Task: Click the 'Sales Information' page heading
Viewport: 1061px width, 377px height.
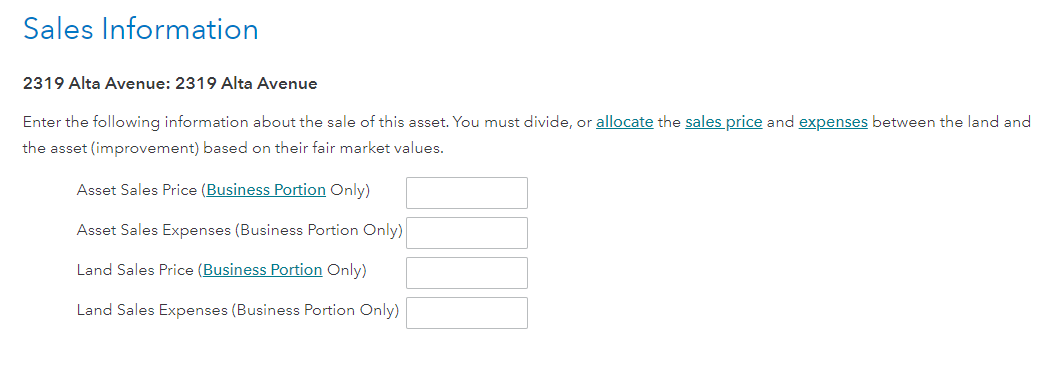Action: click(141, 30)
